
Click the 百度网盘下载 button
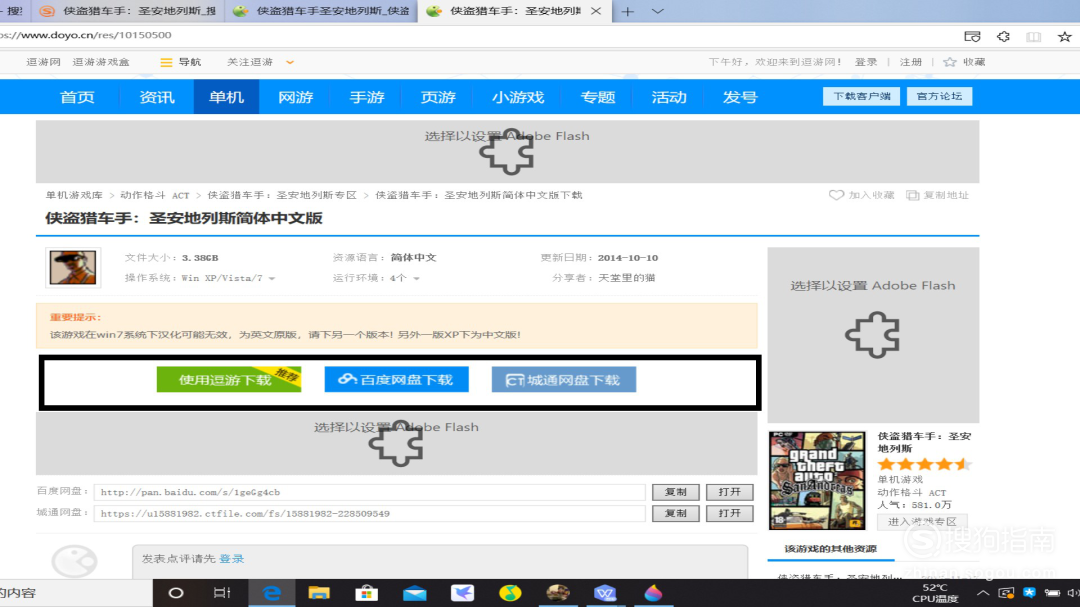(x=396, y=379)
